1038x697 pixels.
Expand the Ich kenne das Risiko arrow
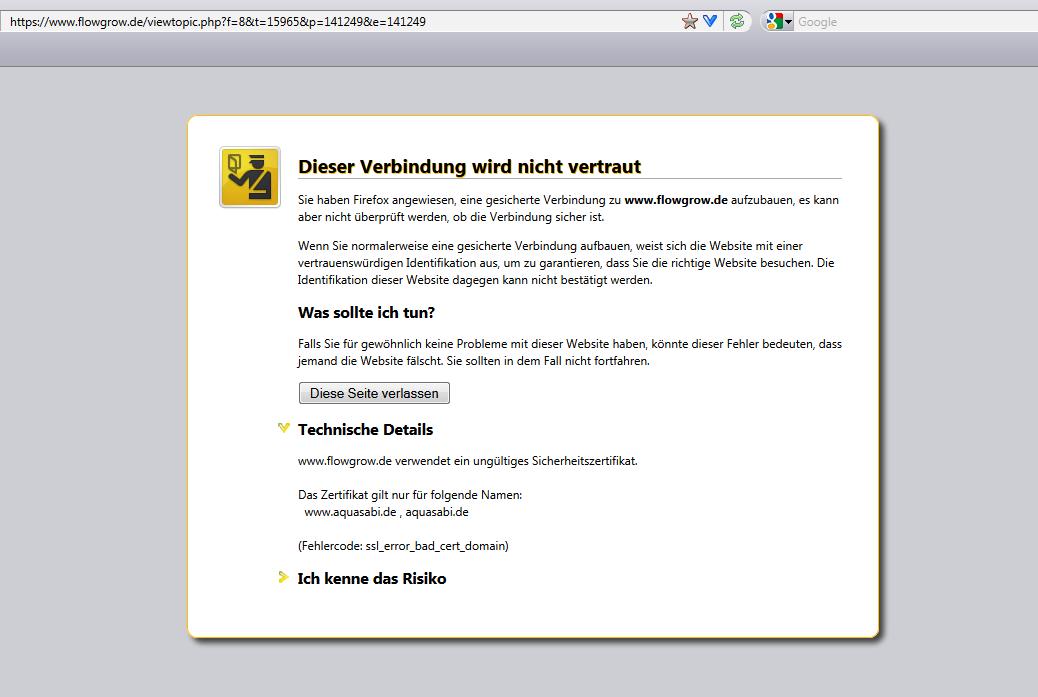283,577
